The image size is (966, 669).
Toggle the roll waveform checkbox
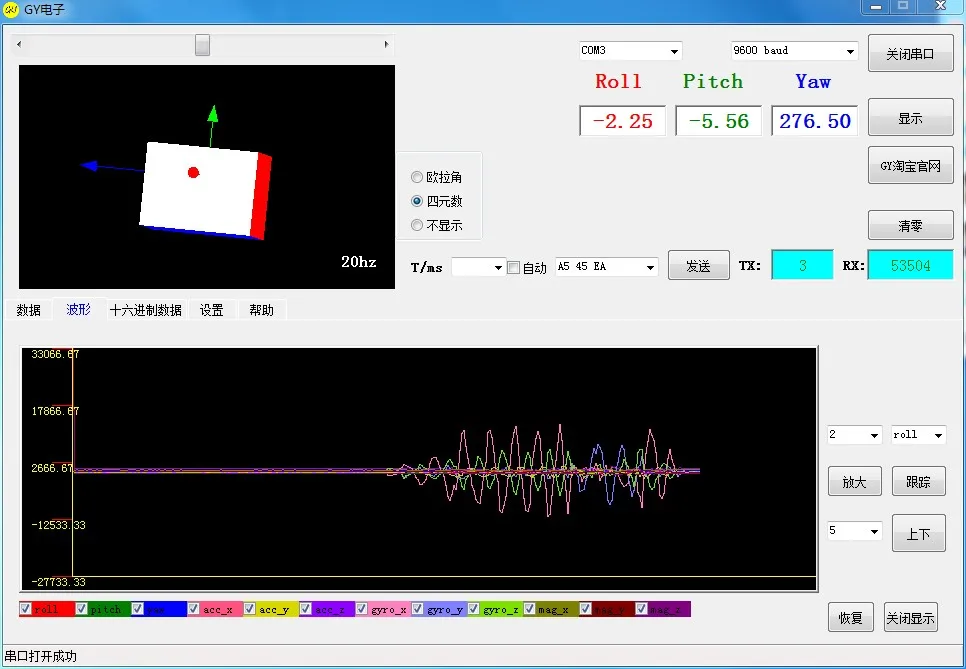tap(25, 609)
